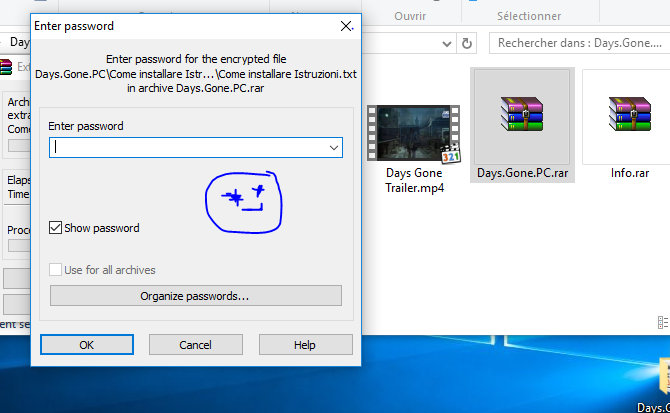This screenshot has width=670, height=413.
Task: Click the Info.rar file name label
Action: 630,173
